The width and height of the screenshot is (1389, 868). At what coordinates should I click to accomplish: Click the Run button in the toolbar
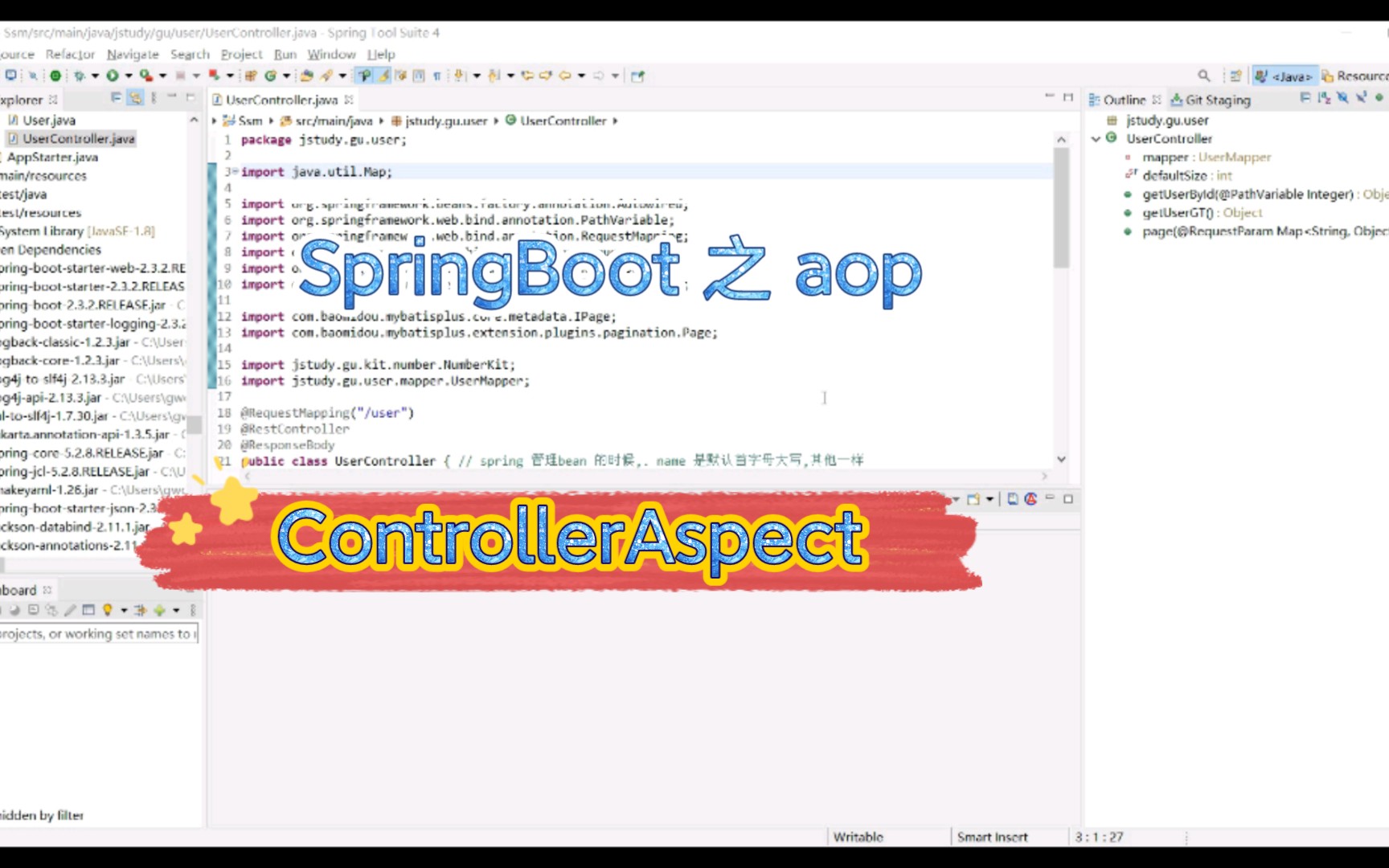[x=112, y=76]
